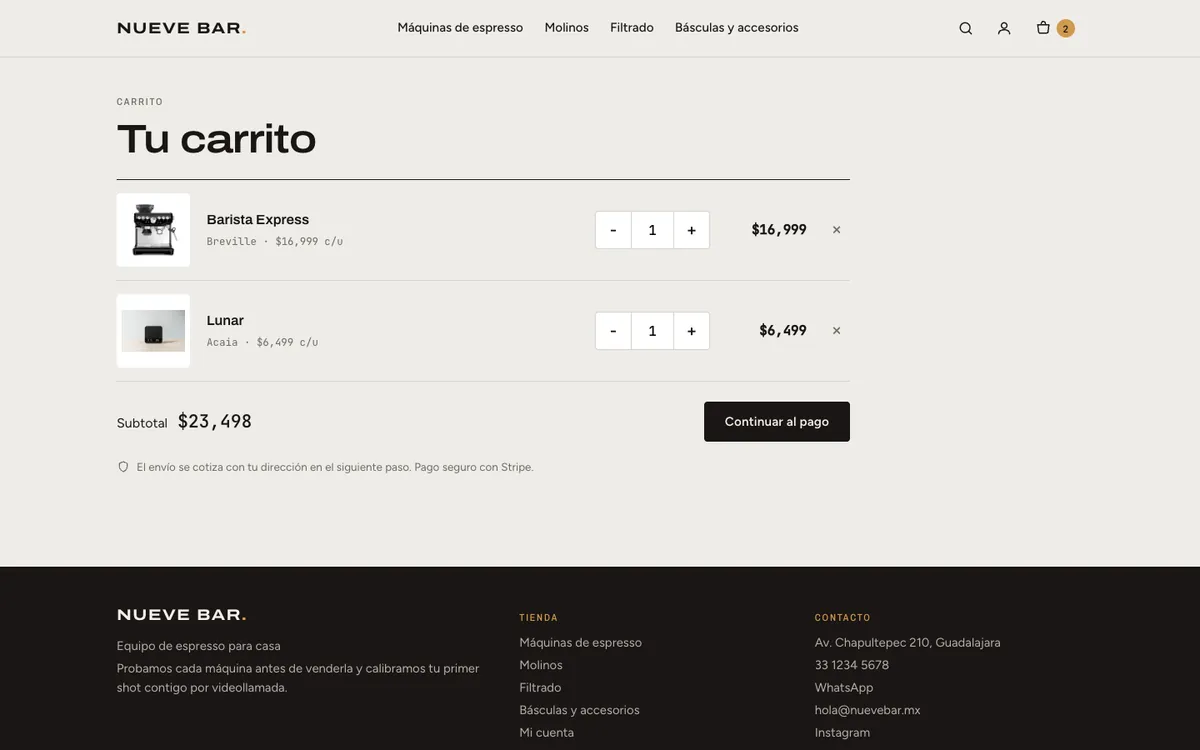Click phone number 33 1234 5678
Viewport: 1200px width, 750px height.
point(852,665)
